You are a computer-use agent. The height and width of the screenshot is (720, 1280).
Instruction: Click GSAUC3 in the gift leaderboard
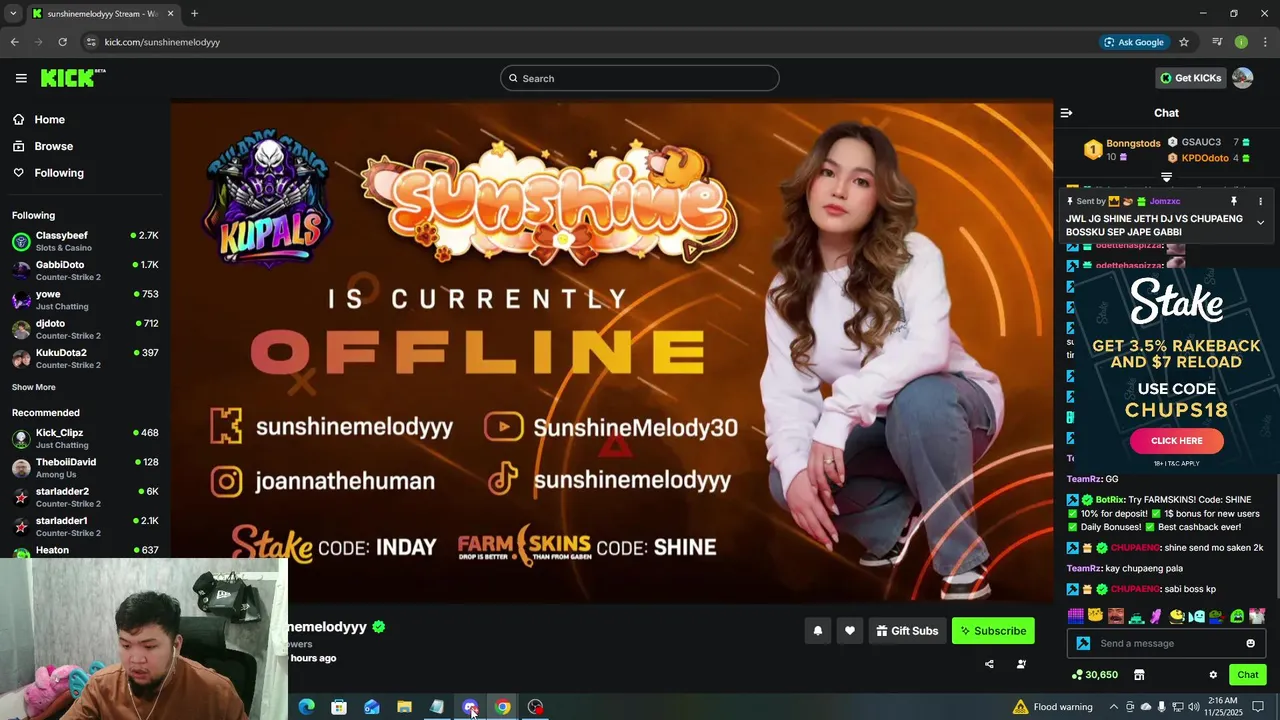coord(1201,142)
